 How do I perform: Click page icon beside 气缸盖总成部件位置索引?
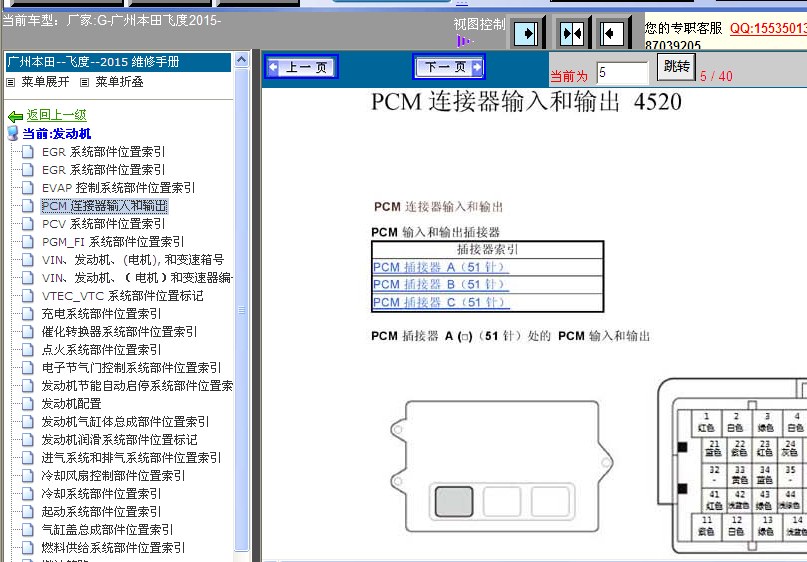[x=28, y=530]
